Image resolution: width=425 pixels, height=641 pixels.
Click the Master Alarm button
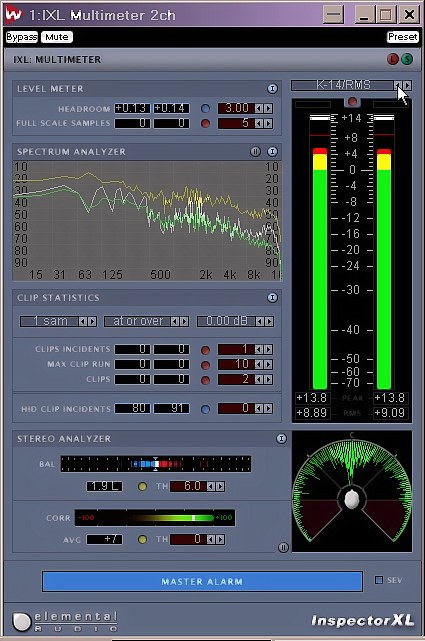tap(202, 581)
